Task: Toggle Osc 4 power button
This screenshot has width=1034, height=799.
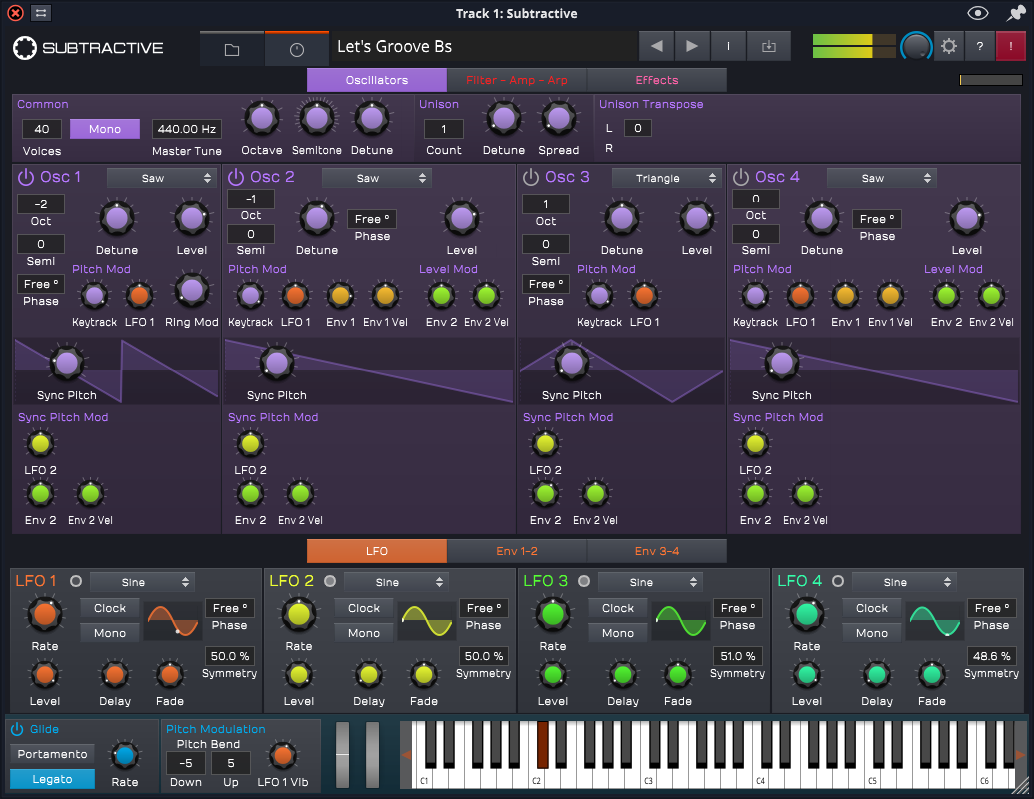Action: 741,177
